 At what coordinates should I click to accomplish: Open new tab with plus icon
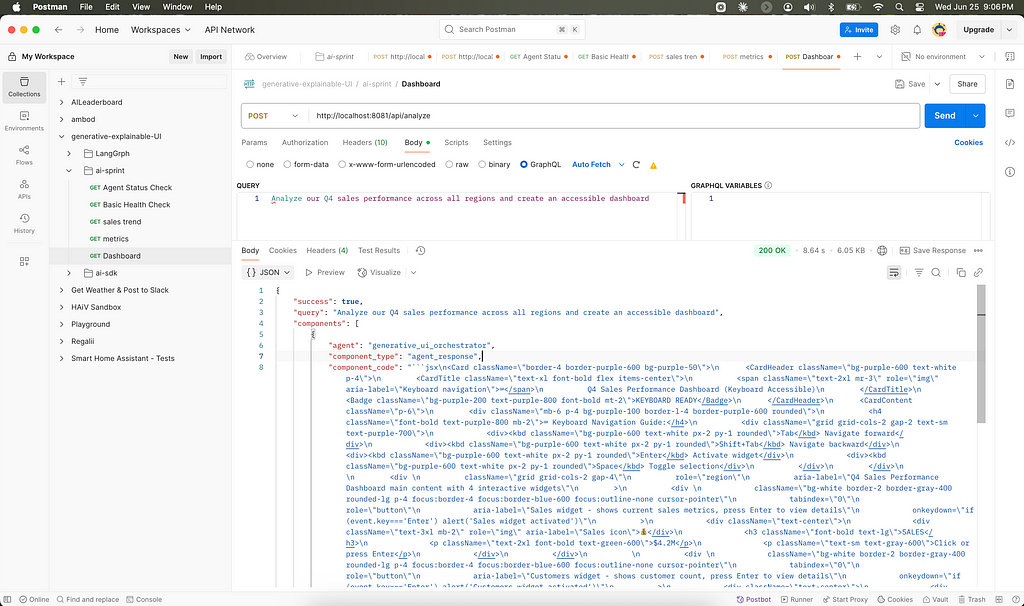(x=857, y=57)
